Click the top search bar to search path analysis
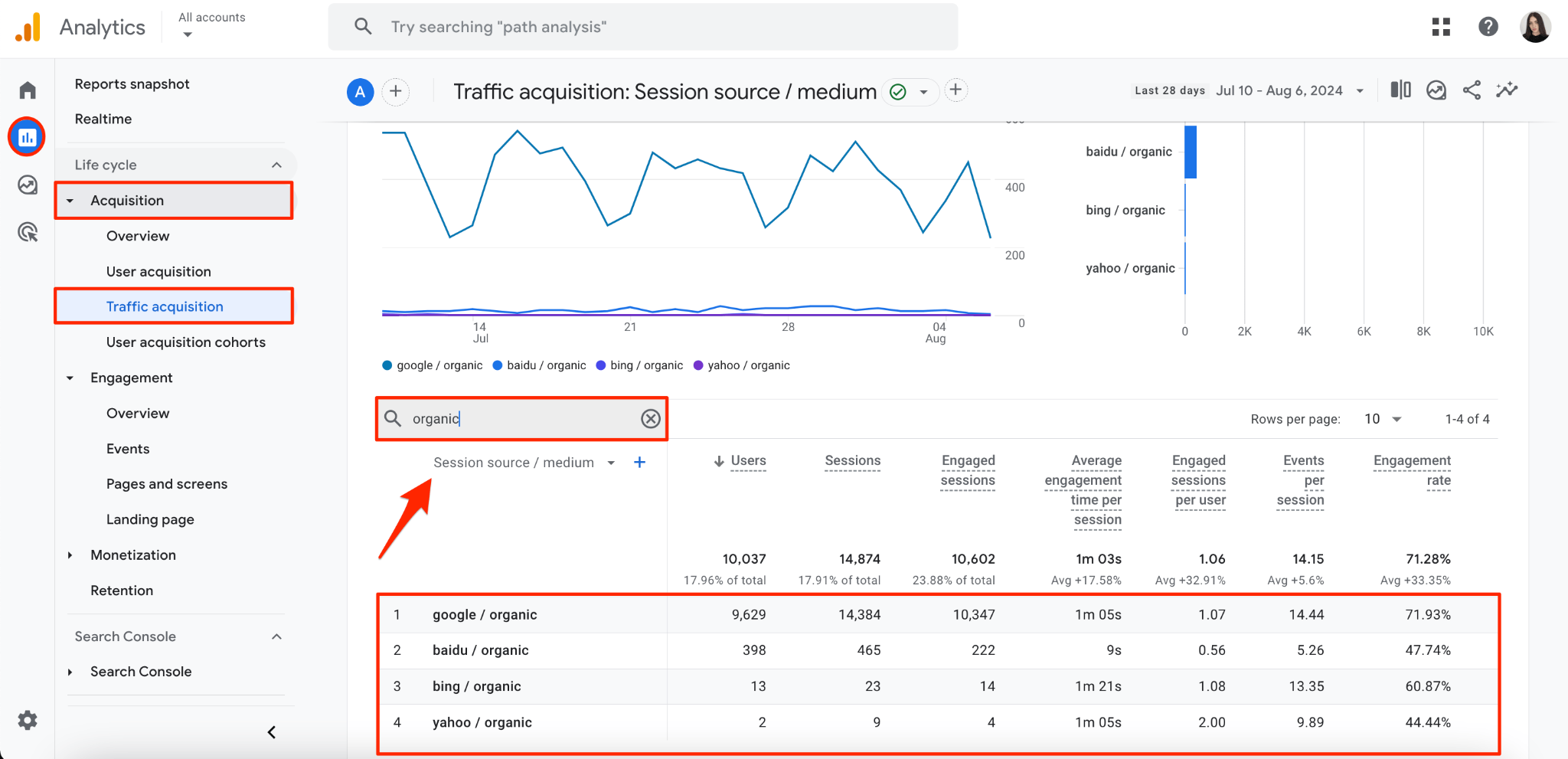Image resolution: width=1568 pixels, height=759 pixels. click(643, 26)
